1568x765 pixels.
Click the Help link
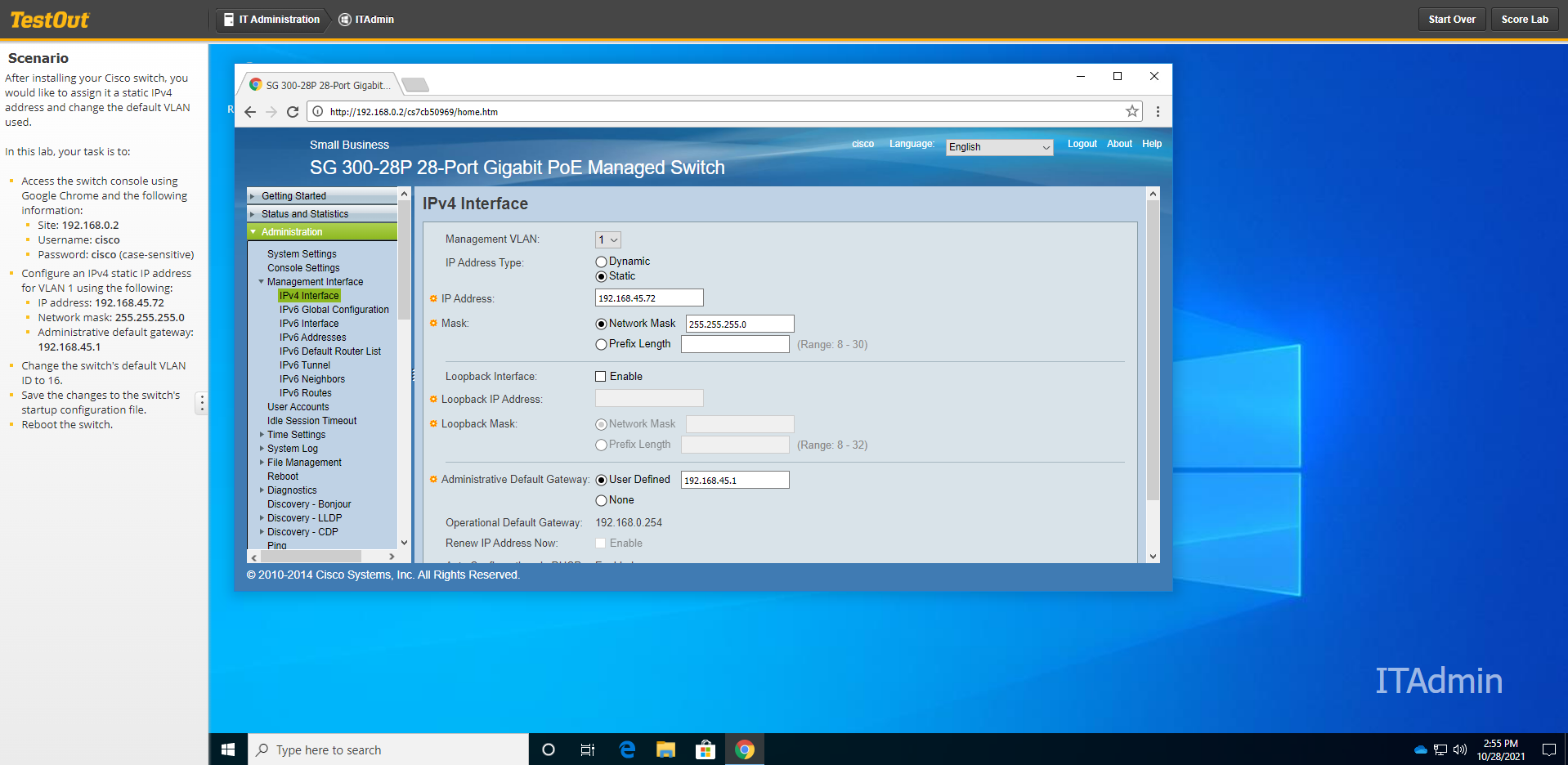click(1152, 144)
